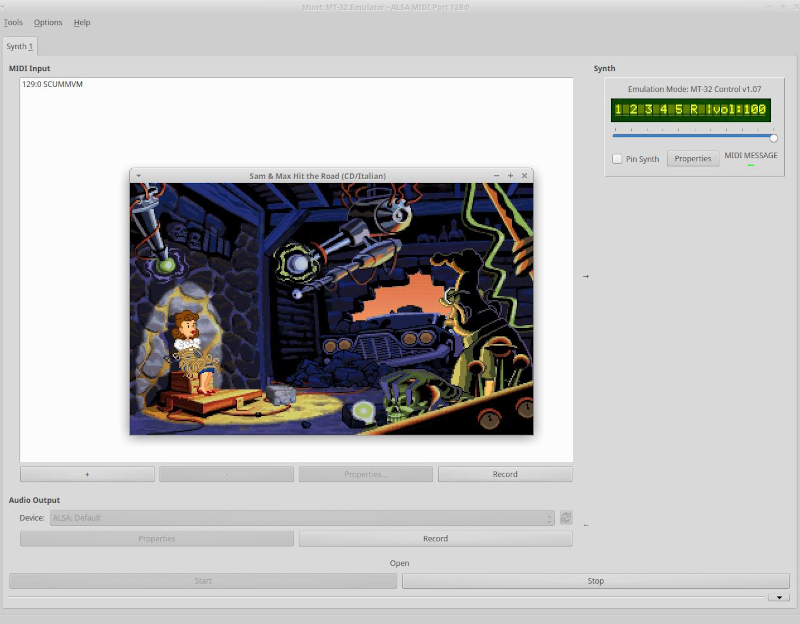This screenshot has width=800, height=624.
Task: Open the Sam & Max window menu arrow
Action: point(138,176)
